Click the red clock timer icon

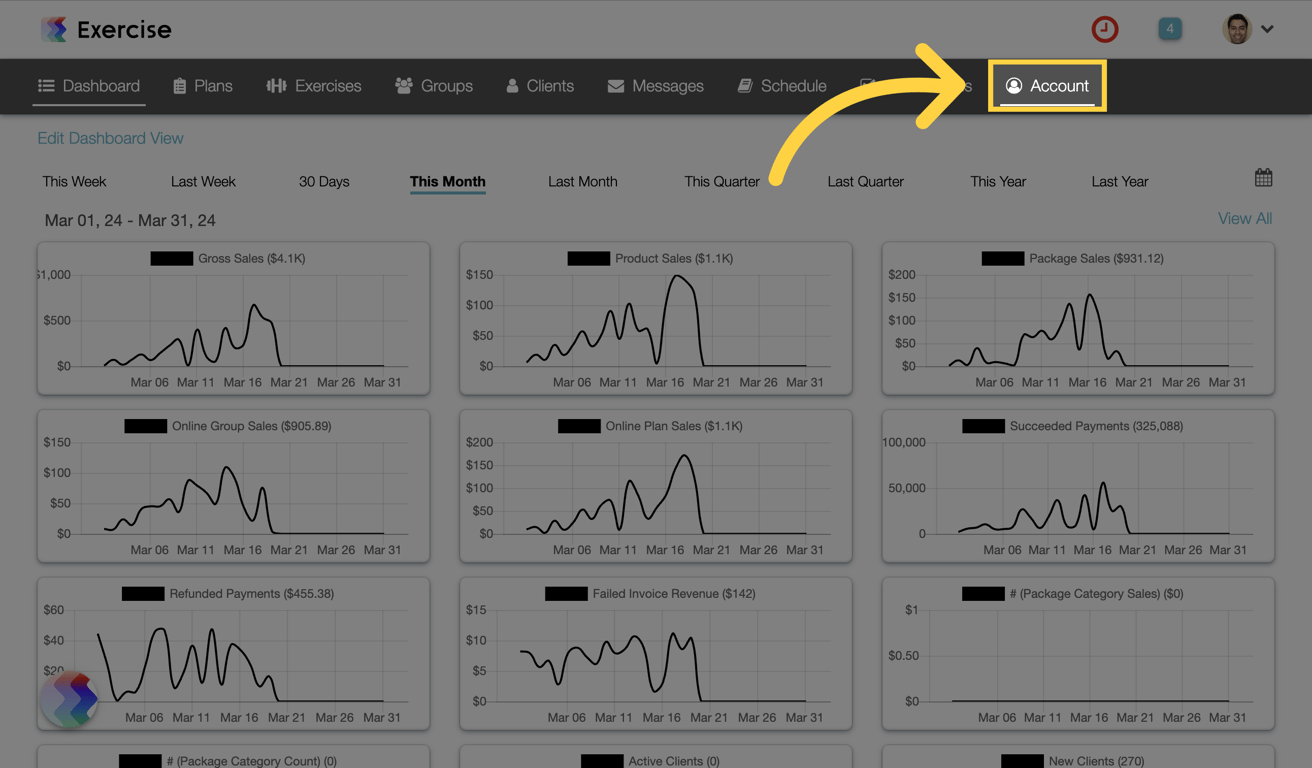[x=1104, y=29]
